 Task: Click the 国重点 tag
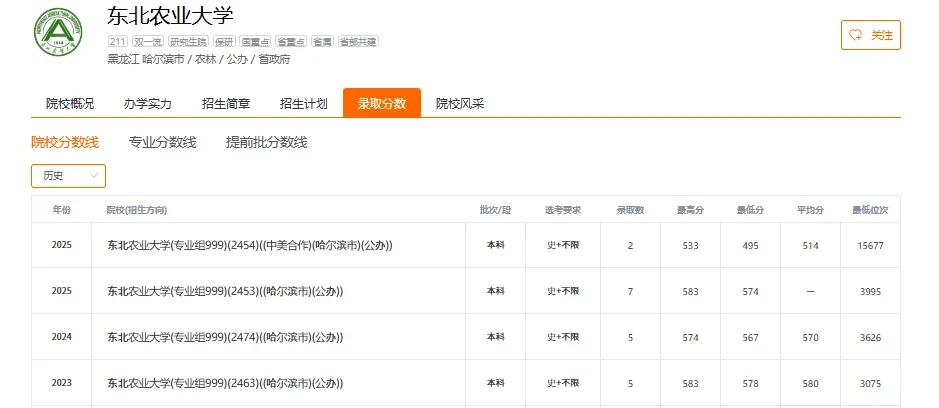point(255,41)
